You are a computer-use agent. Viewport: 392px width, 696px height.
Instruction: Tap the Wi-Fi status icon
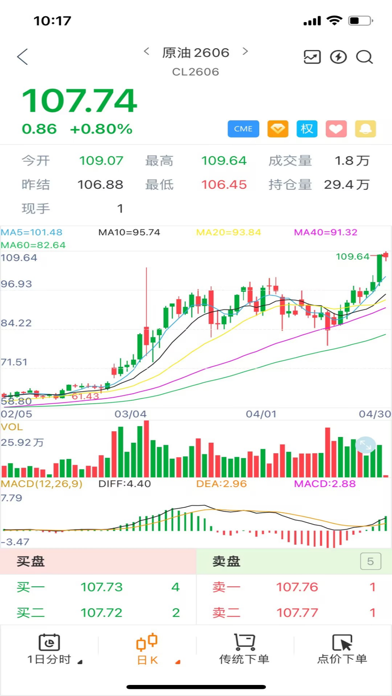333,20
